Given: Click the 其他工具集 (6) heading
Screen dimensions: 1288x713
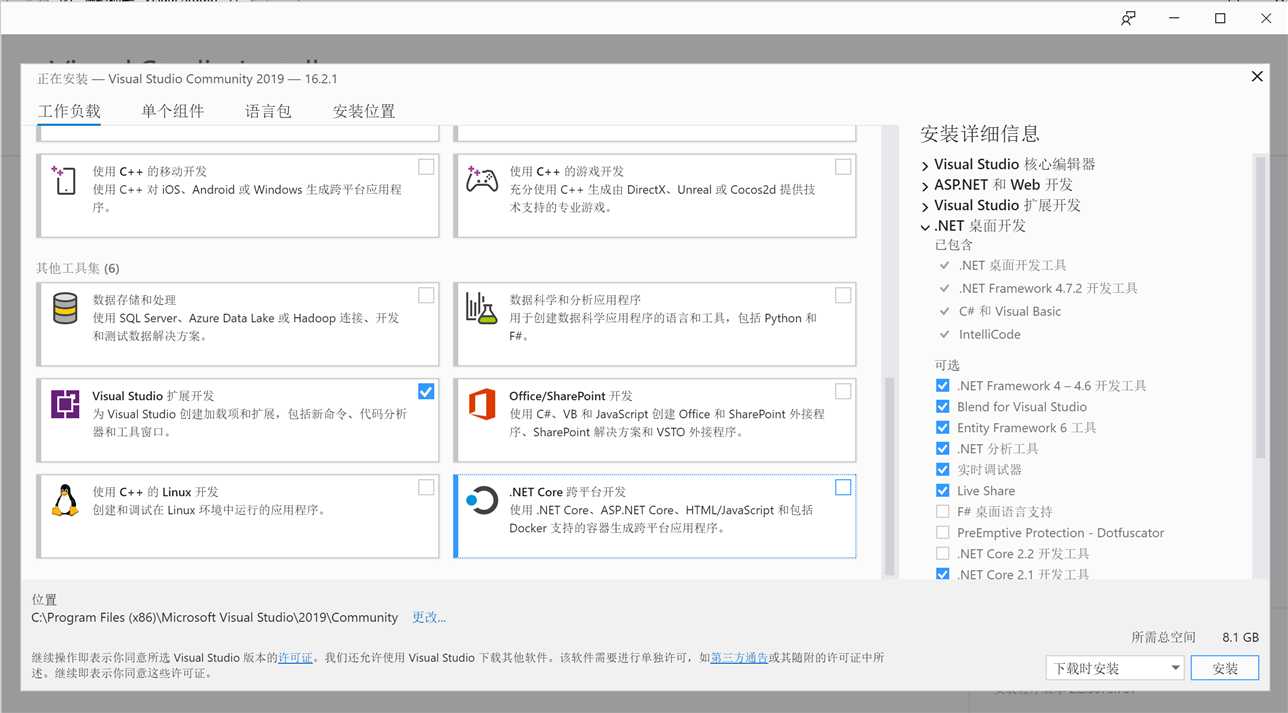Looking at the screenshot, I should coord(78,268).
